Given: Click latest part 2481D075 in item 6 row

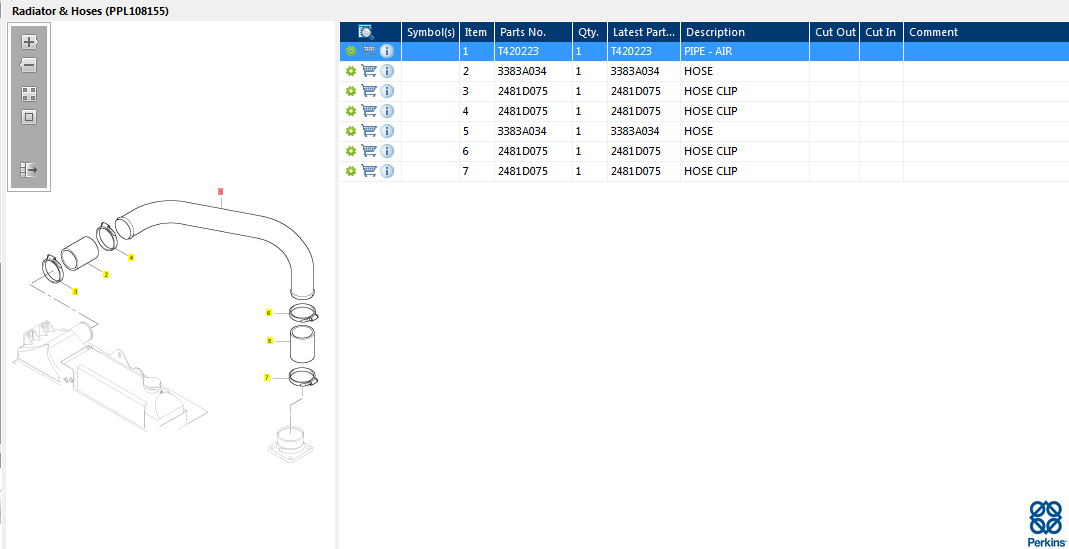Looking at the screenshot, I should pos(636,151).
